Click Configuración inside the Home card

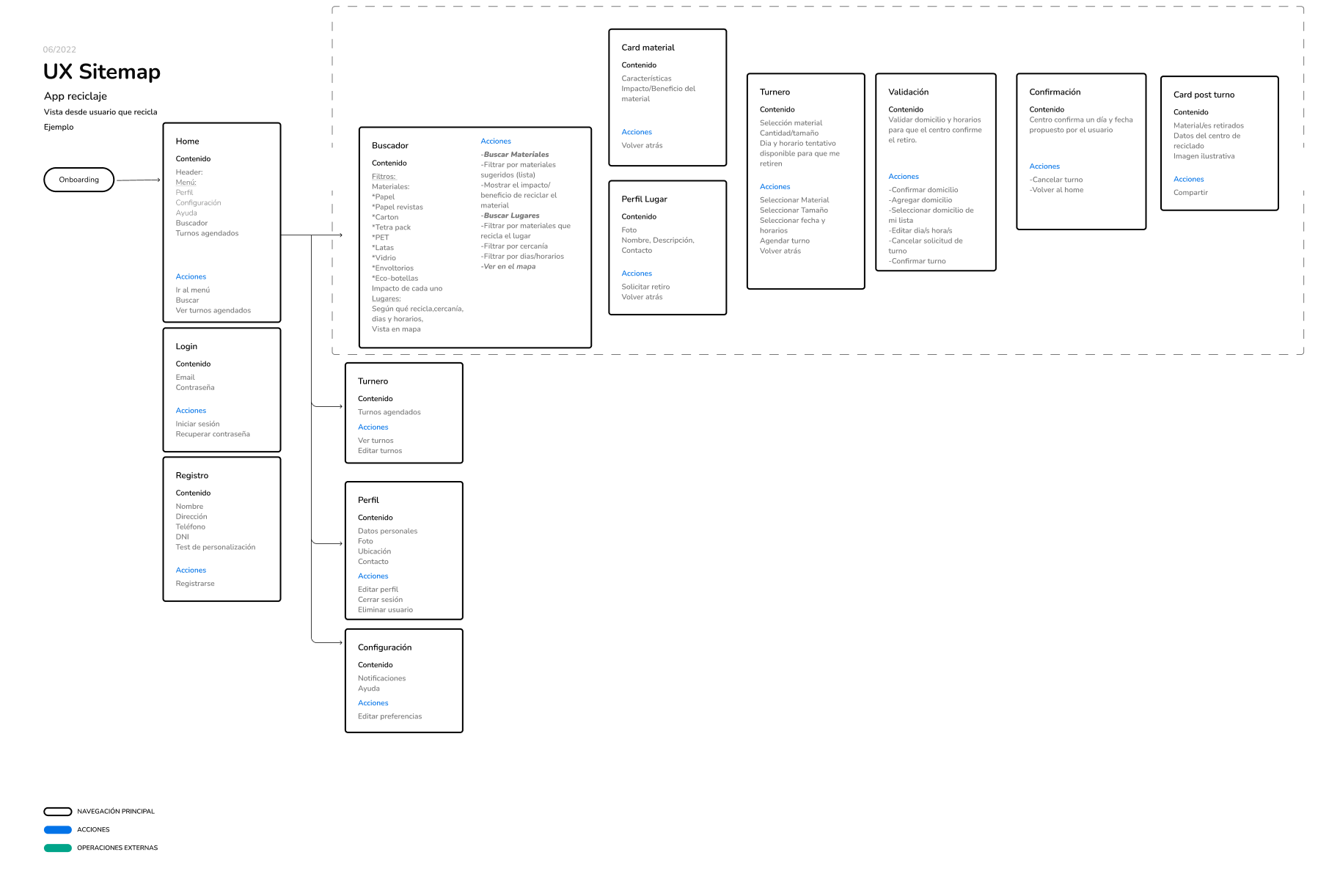[198, 203]
